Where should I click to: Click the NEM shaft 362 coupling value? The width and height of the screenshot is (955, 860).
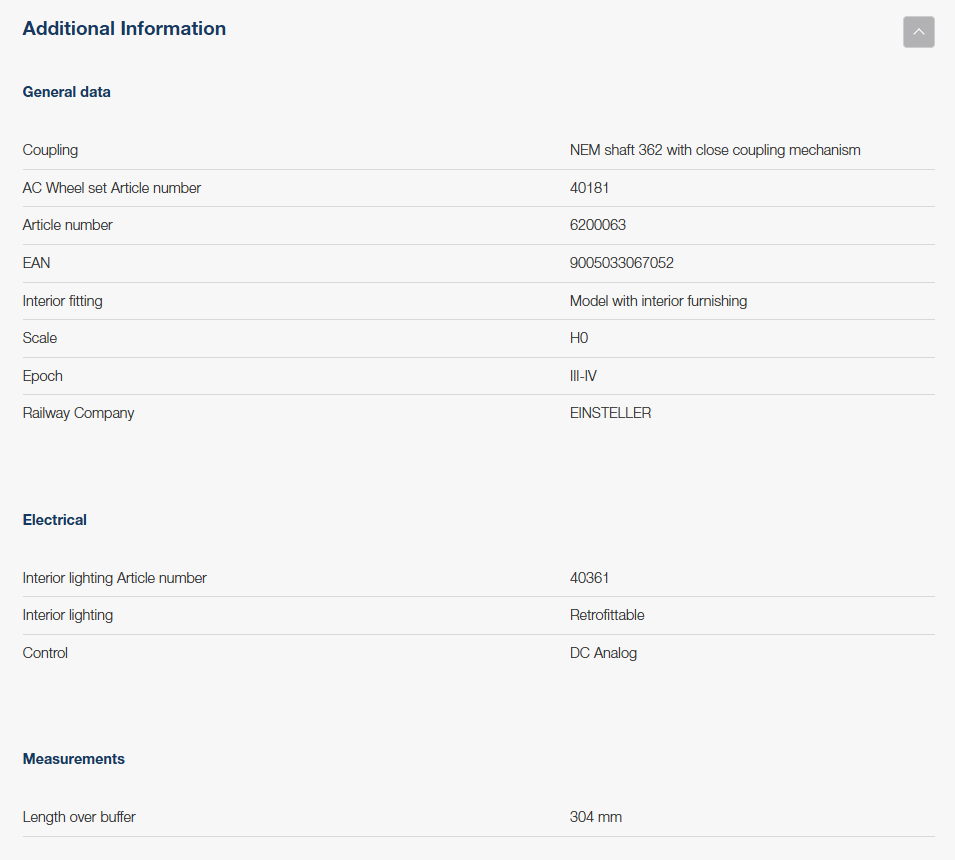pyautogui.click(x=715, y=150)
